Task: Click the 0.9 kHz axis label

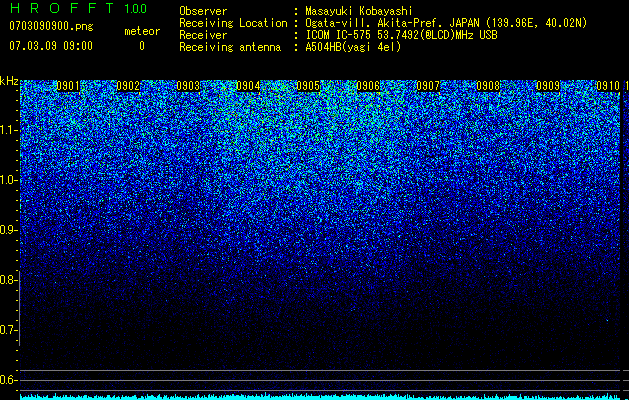Action: point(9,230)
